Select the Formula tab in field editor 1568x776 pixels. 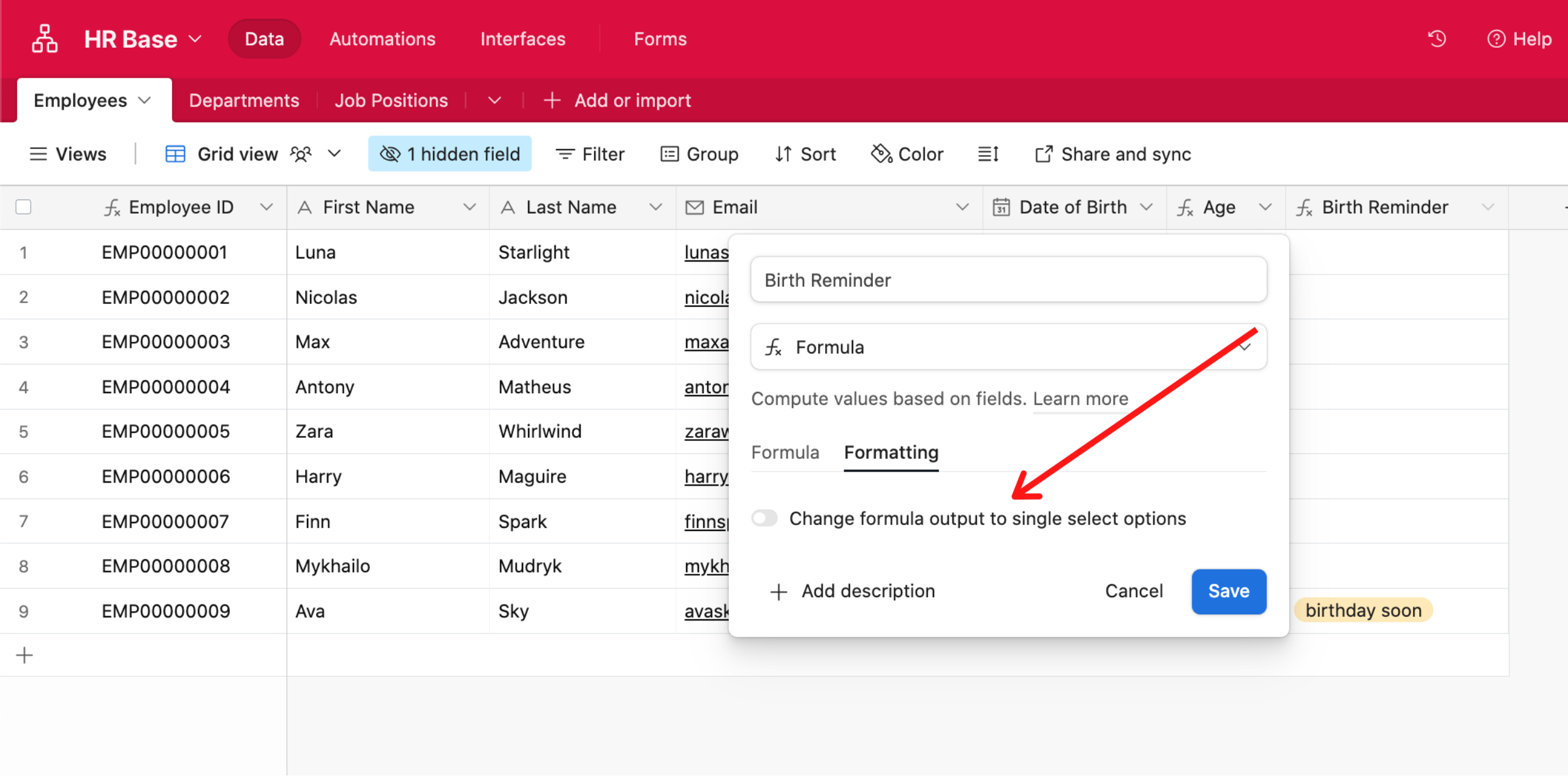[x=785, y=453]
